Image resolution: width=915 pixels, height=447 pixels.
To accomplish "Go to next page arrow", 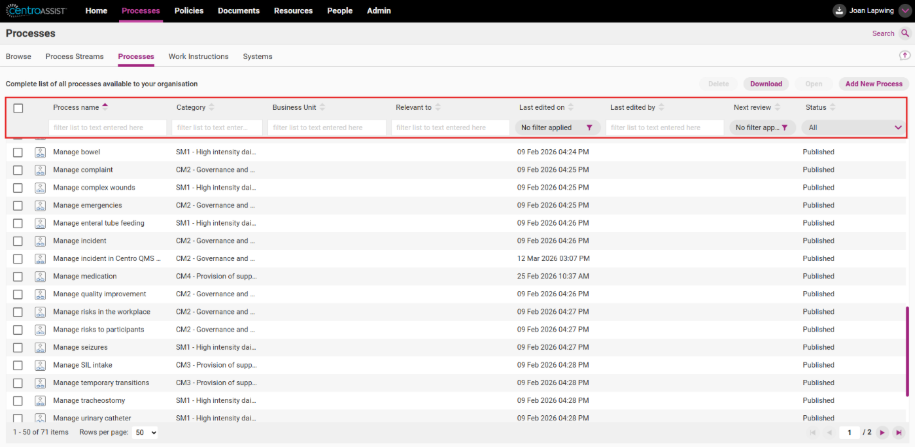I will coord(882,432).
